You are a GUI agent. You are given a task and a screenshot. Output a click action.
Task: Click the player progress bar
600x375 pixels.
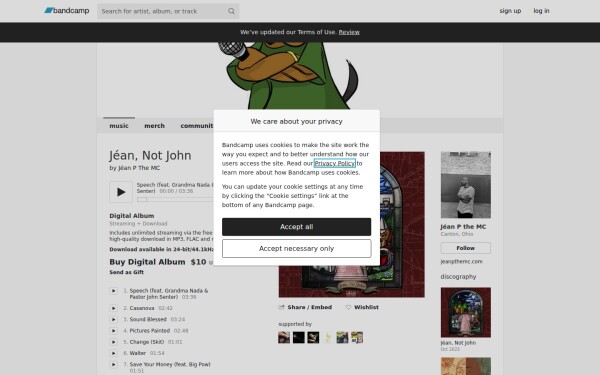click(176, 199)
